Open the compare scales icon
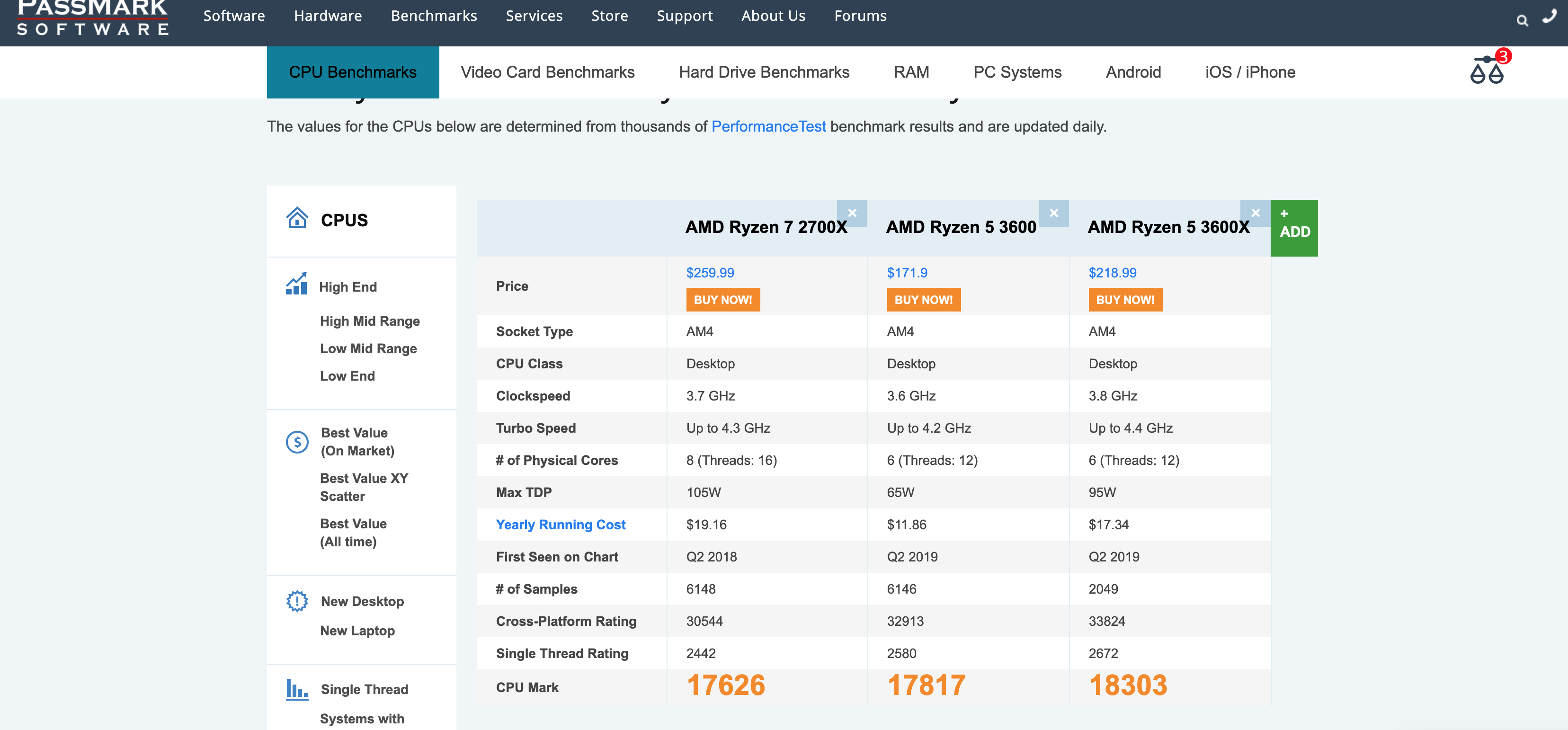The height and width of the screenshot is (730, 1568). (1487, 71)
